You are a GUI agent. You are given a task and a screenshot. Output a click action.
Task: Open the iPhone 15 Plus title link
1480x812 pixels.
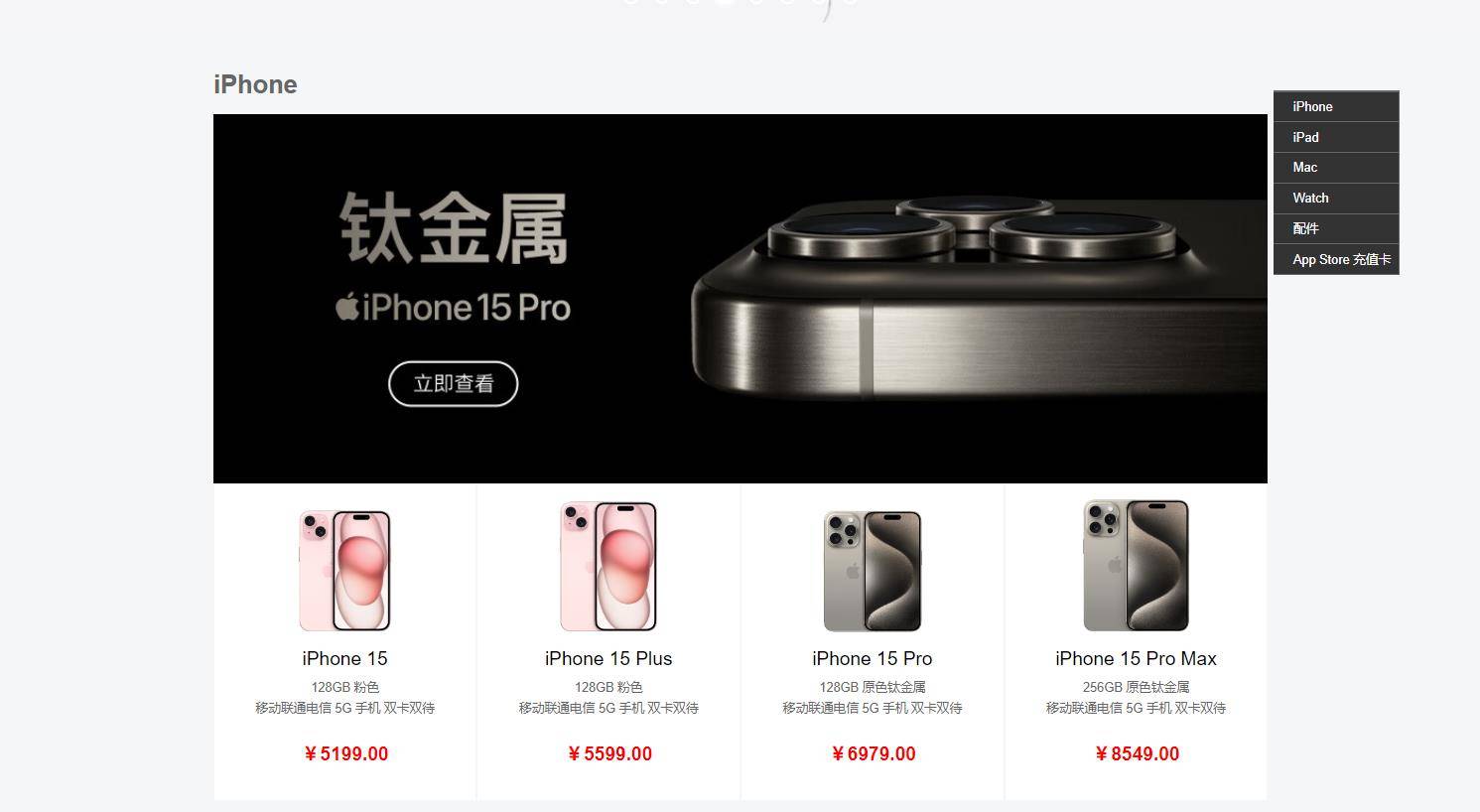pos(608,659)
